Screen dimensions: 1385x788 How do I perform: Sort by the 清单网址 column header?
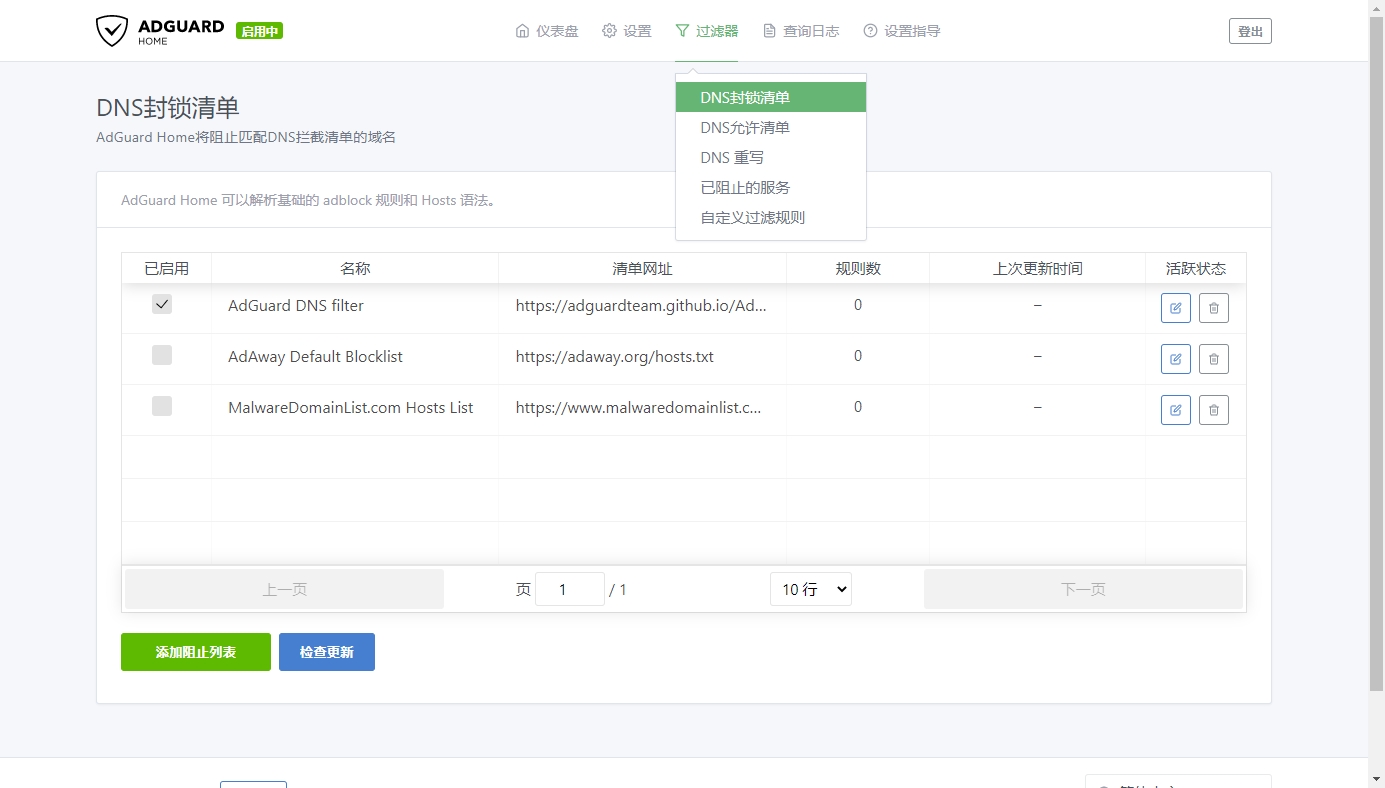pos(643,268)
